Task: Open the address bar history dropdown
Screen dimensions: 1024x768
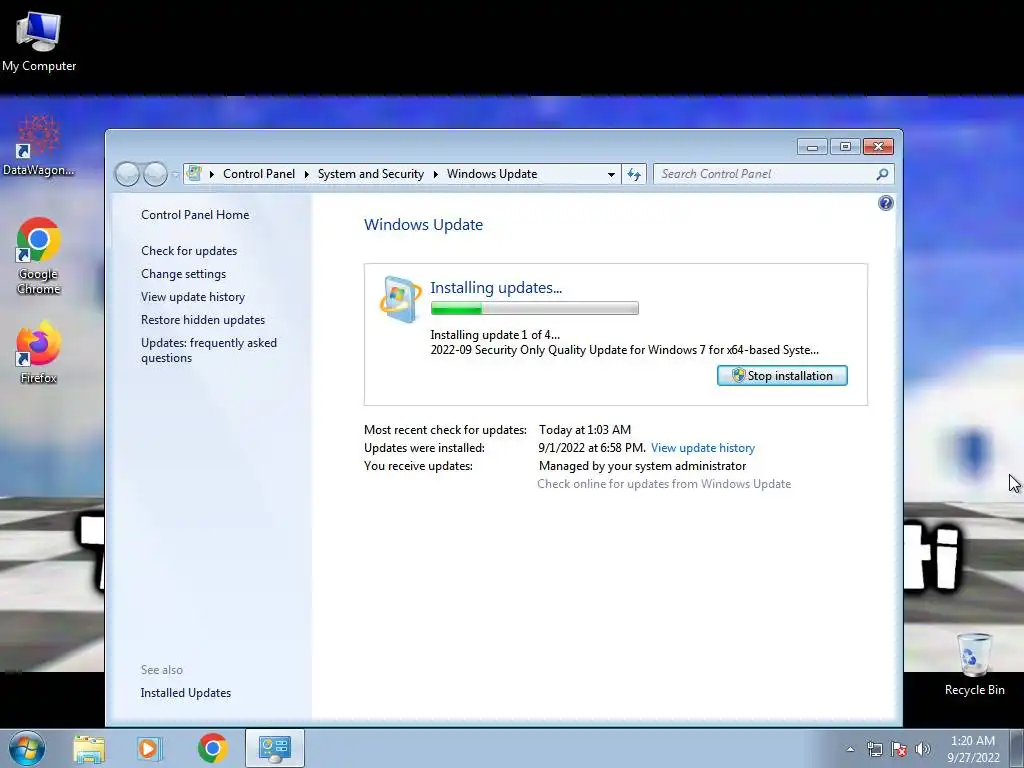Action: 611,174
